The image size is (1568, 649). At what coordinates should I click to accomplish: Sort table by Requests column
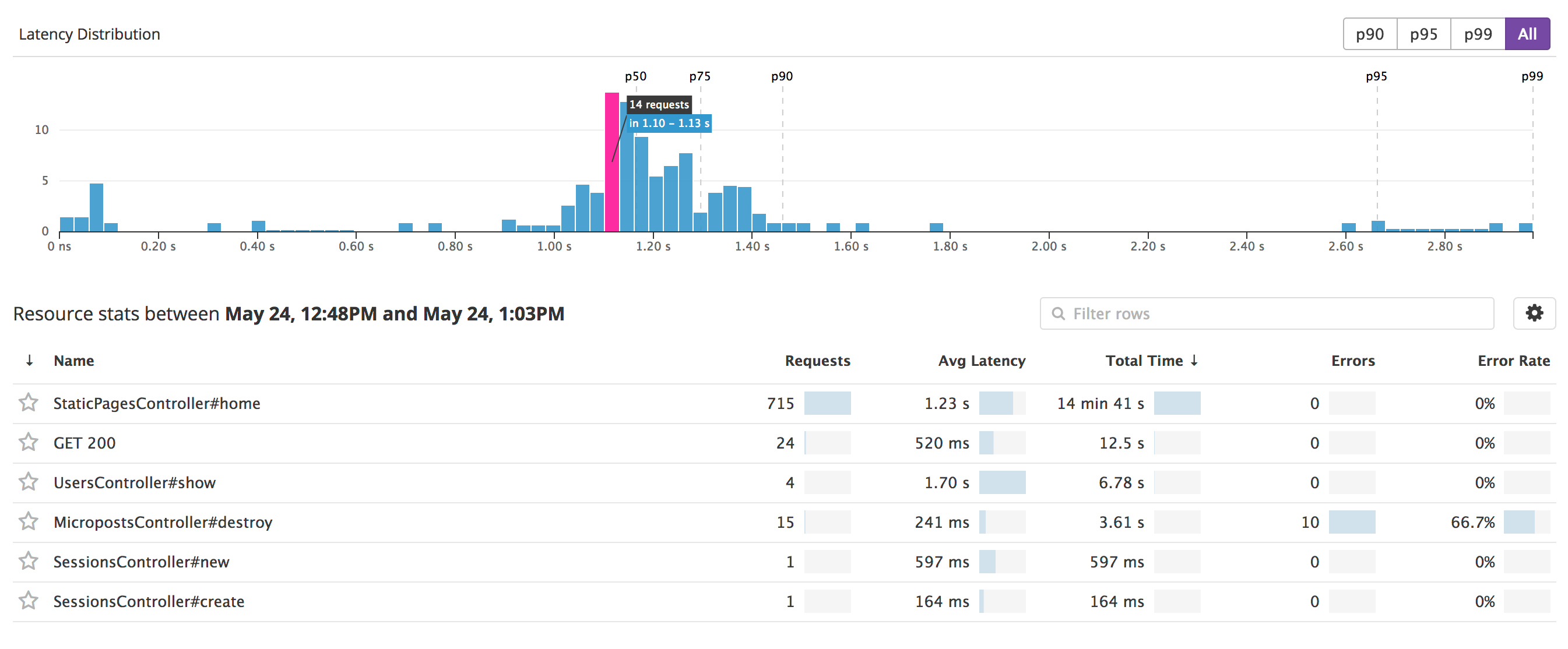[817, 361]
